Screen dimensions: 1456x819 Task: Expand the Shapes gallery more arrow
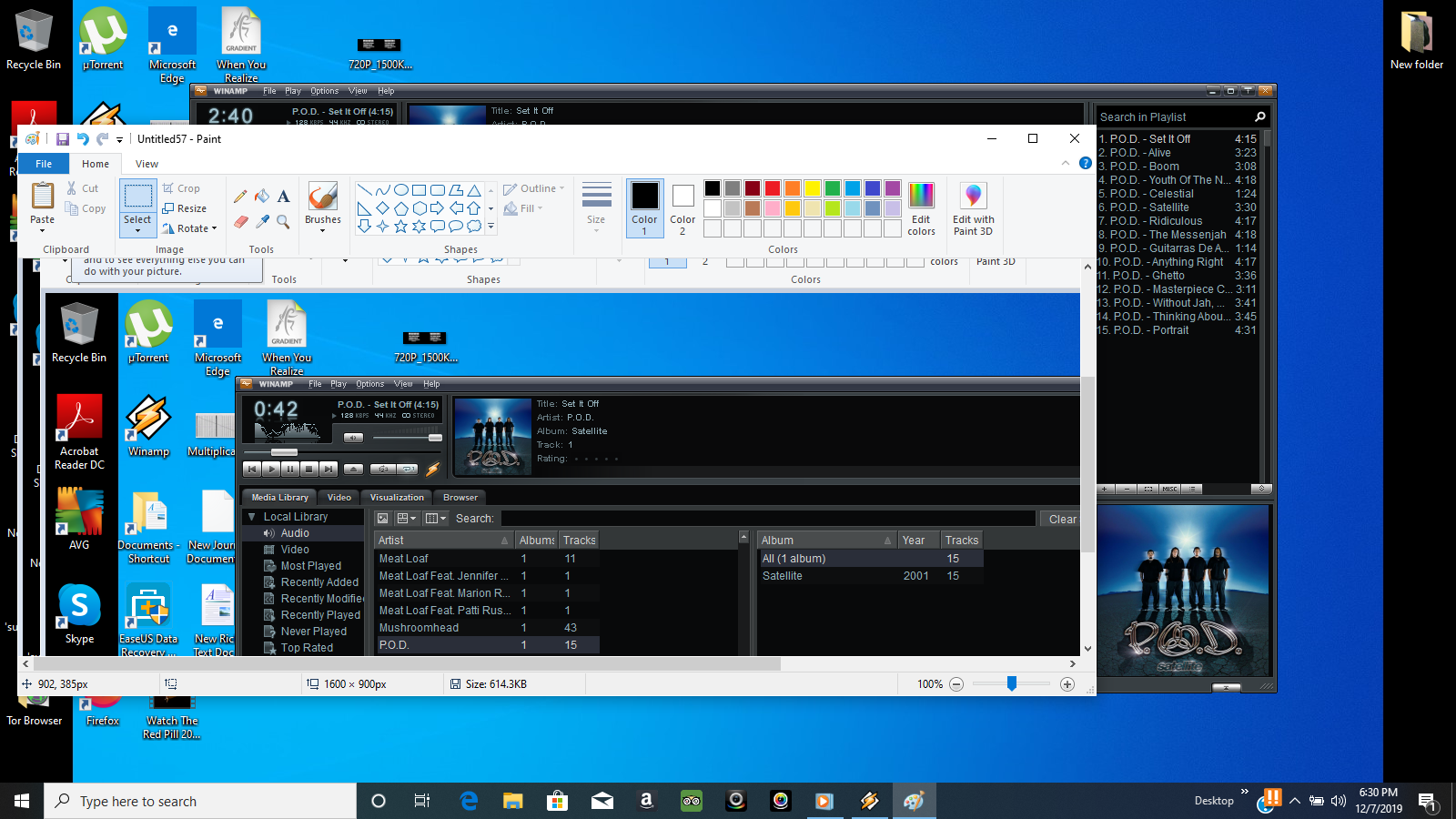[490, 227]
